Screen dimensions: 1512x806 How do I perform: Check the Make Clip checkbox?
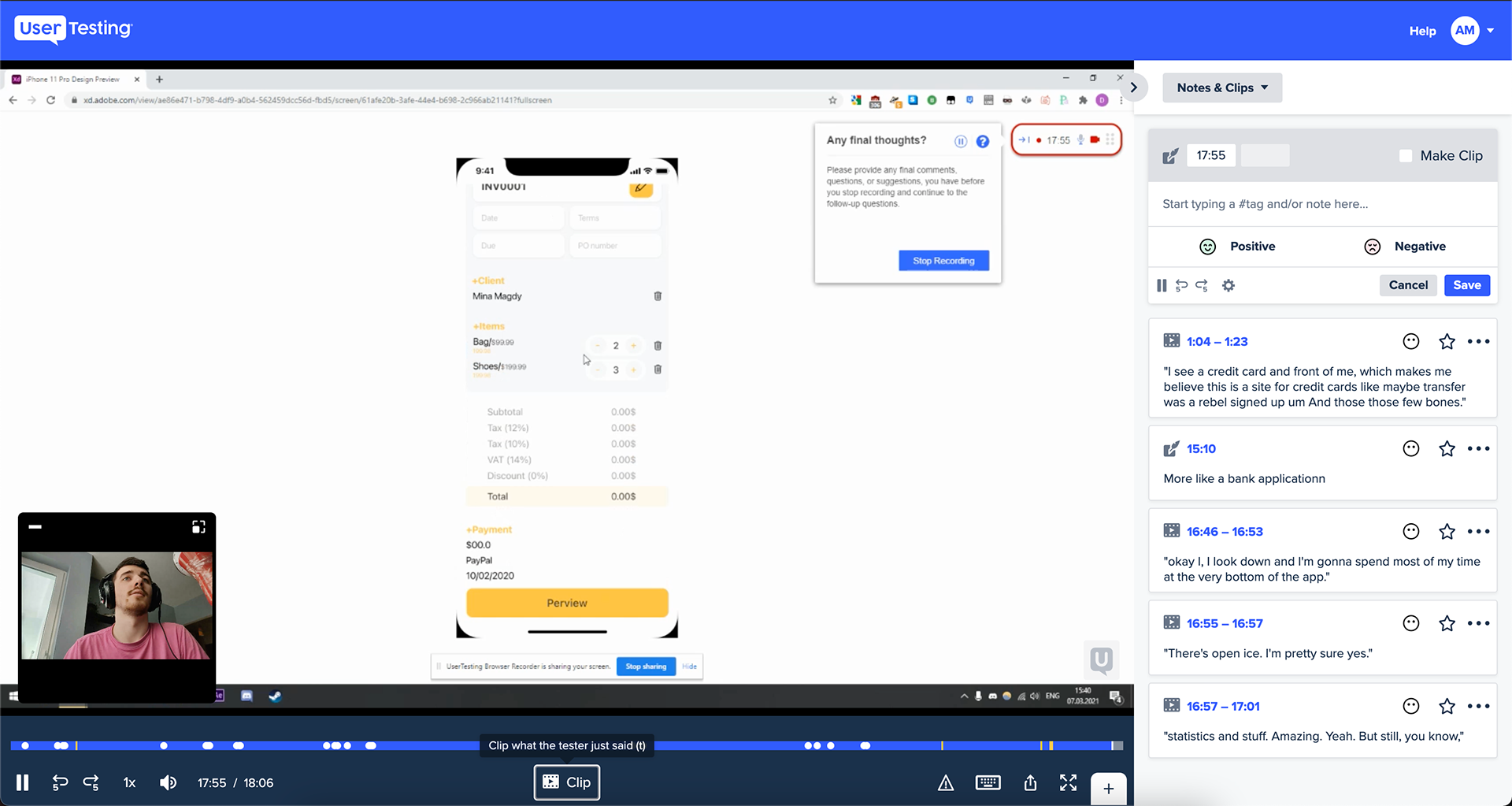1406,156
